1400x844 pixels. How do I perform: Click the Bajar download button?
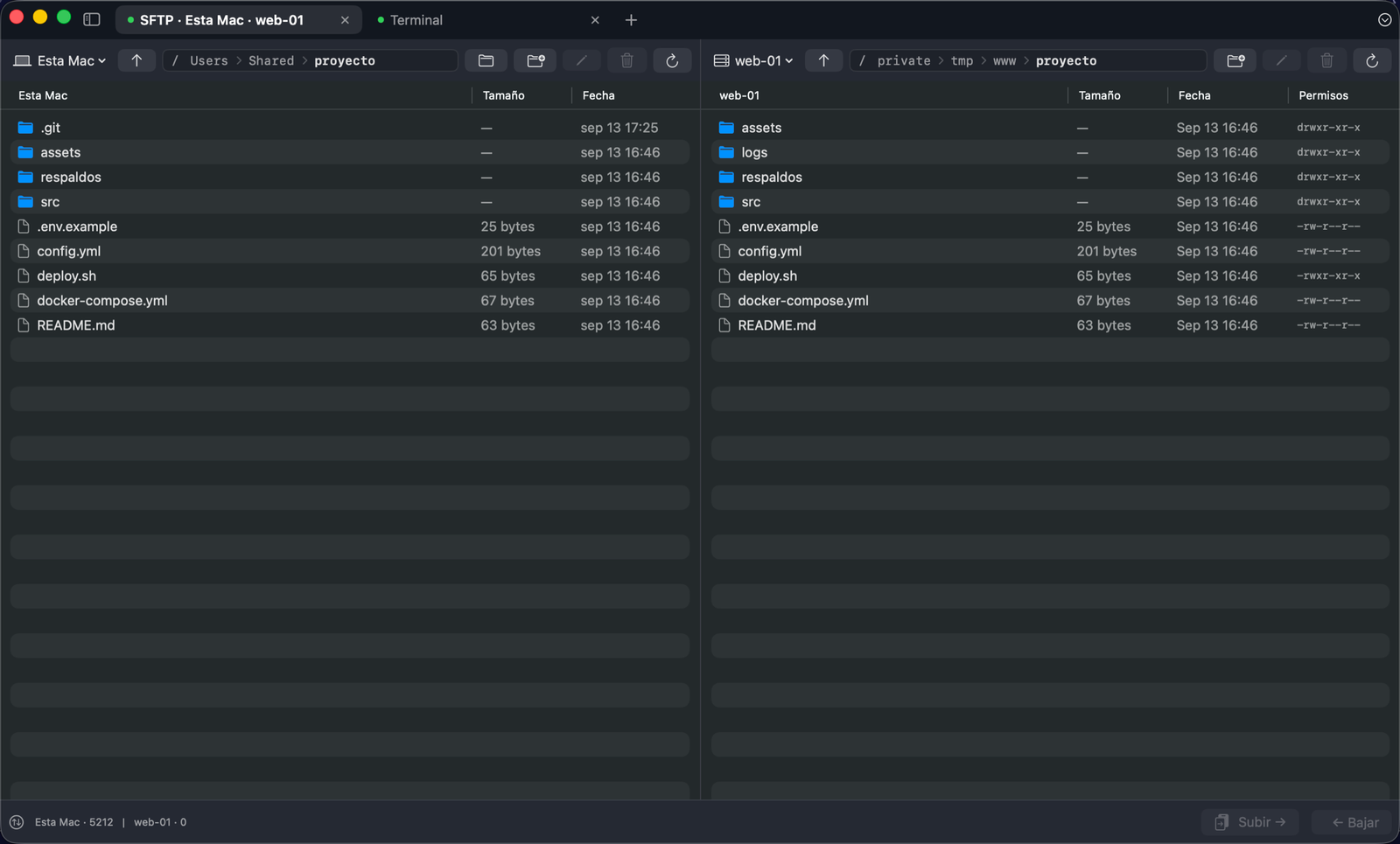(1352, 822)
